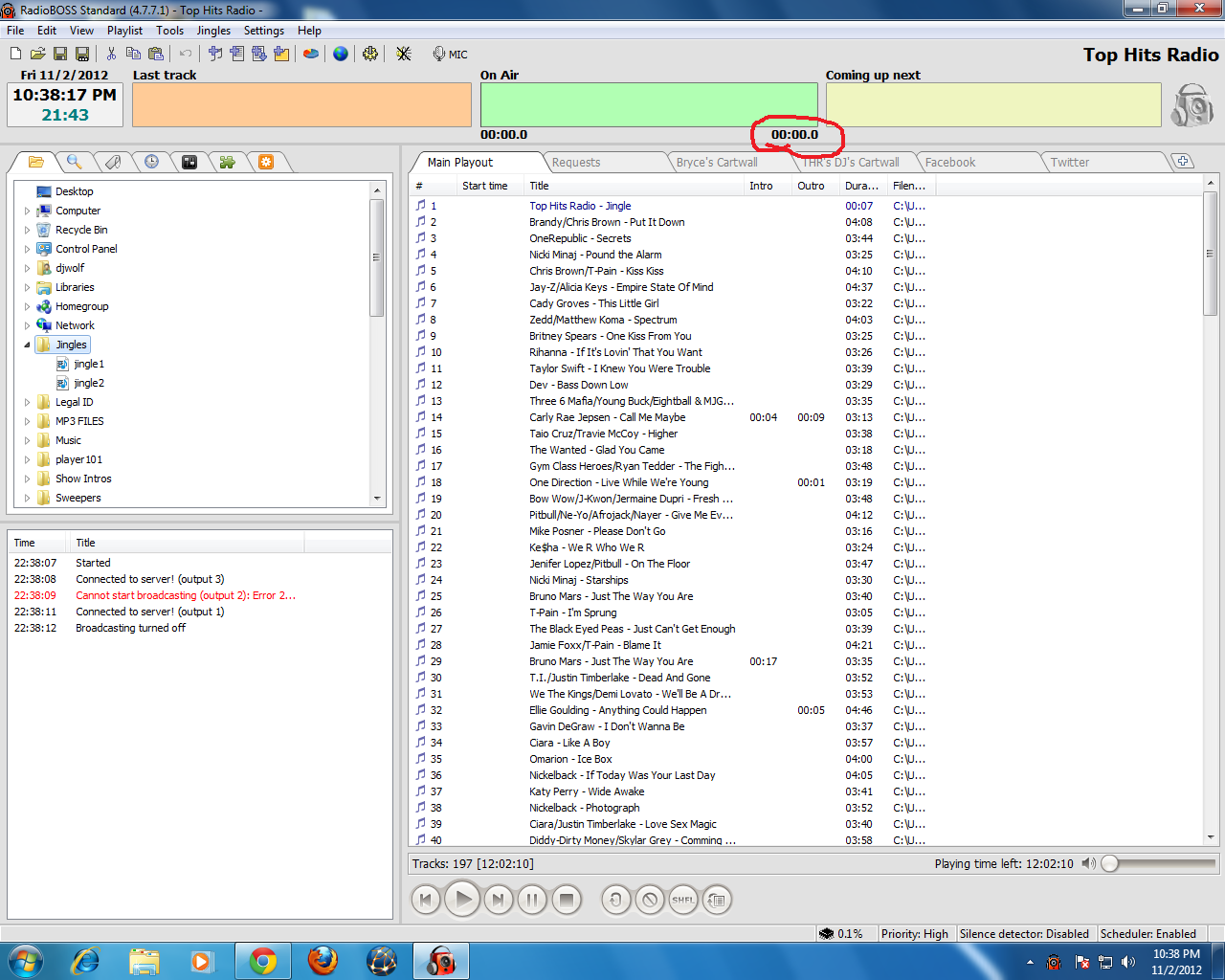Expand the MP3 FILES folder
Viewport: 1225px width, 980px height.
pyautogui.click(x=27, y=421)
